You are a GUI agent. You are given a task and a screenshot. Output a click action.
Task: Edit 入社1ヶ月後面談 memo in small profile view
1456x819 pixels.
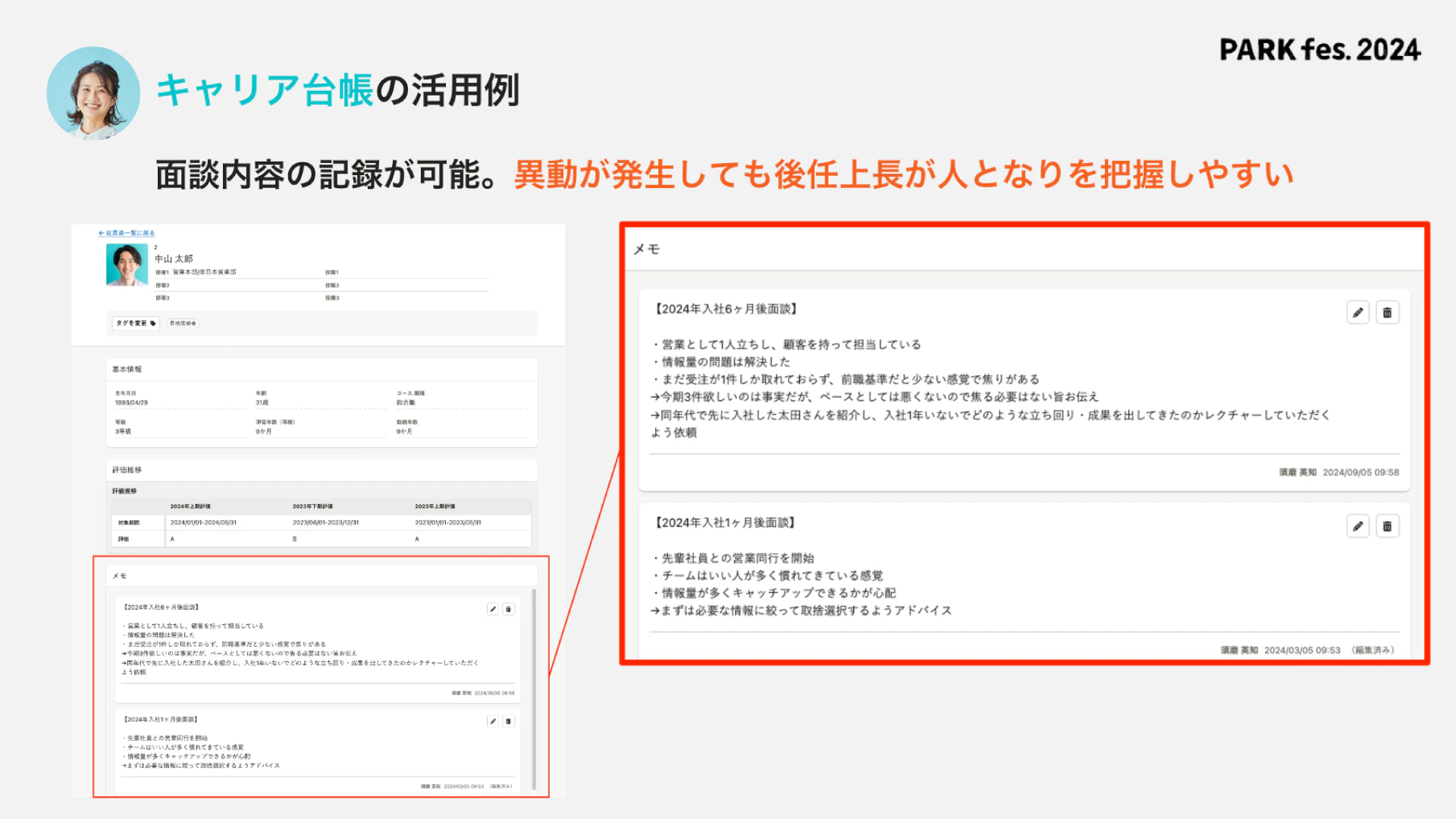(x=493, y=721)
